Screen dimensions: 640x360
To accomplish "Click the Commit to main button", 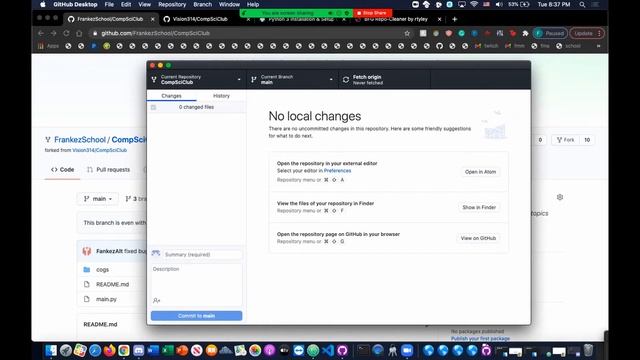I will click(x=196, y=316).
